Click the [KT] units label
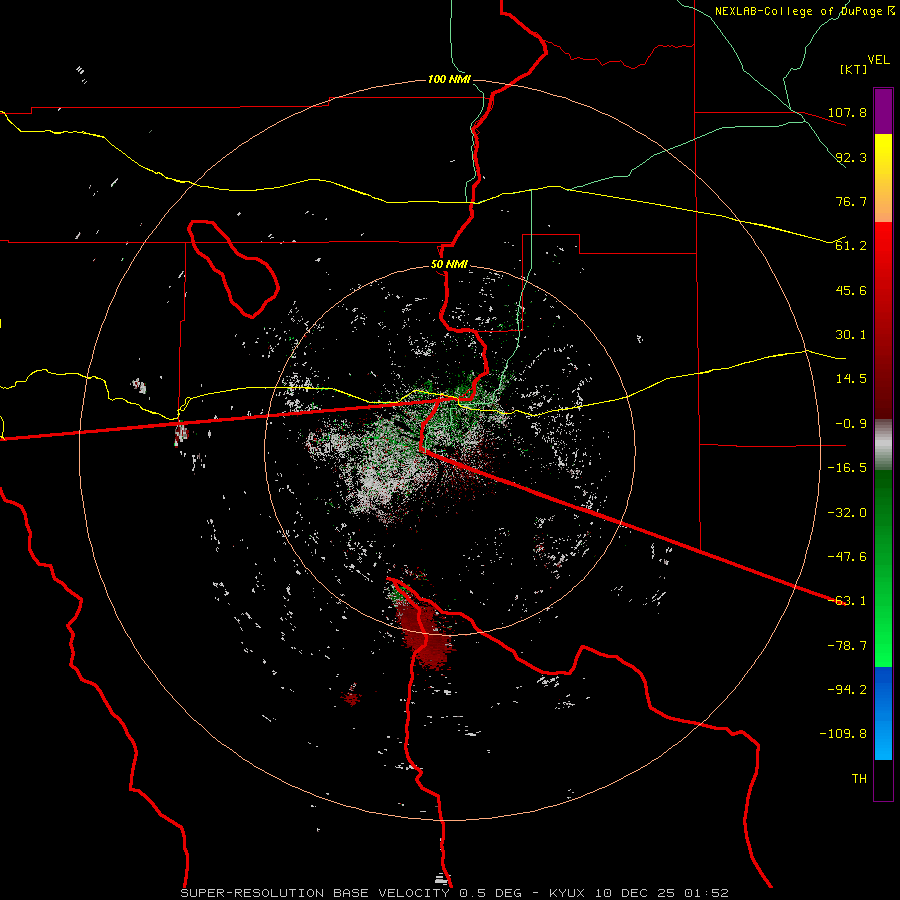The width and height of the screenshot is (900, 900). pos(854,69)
